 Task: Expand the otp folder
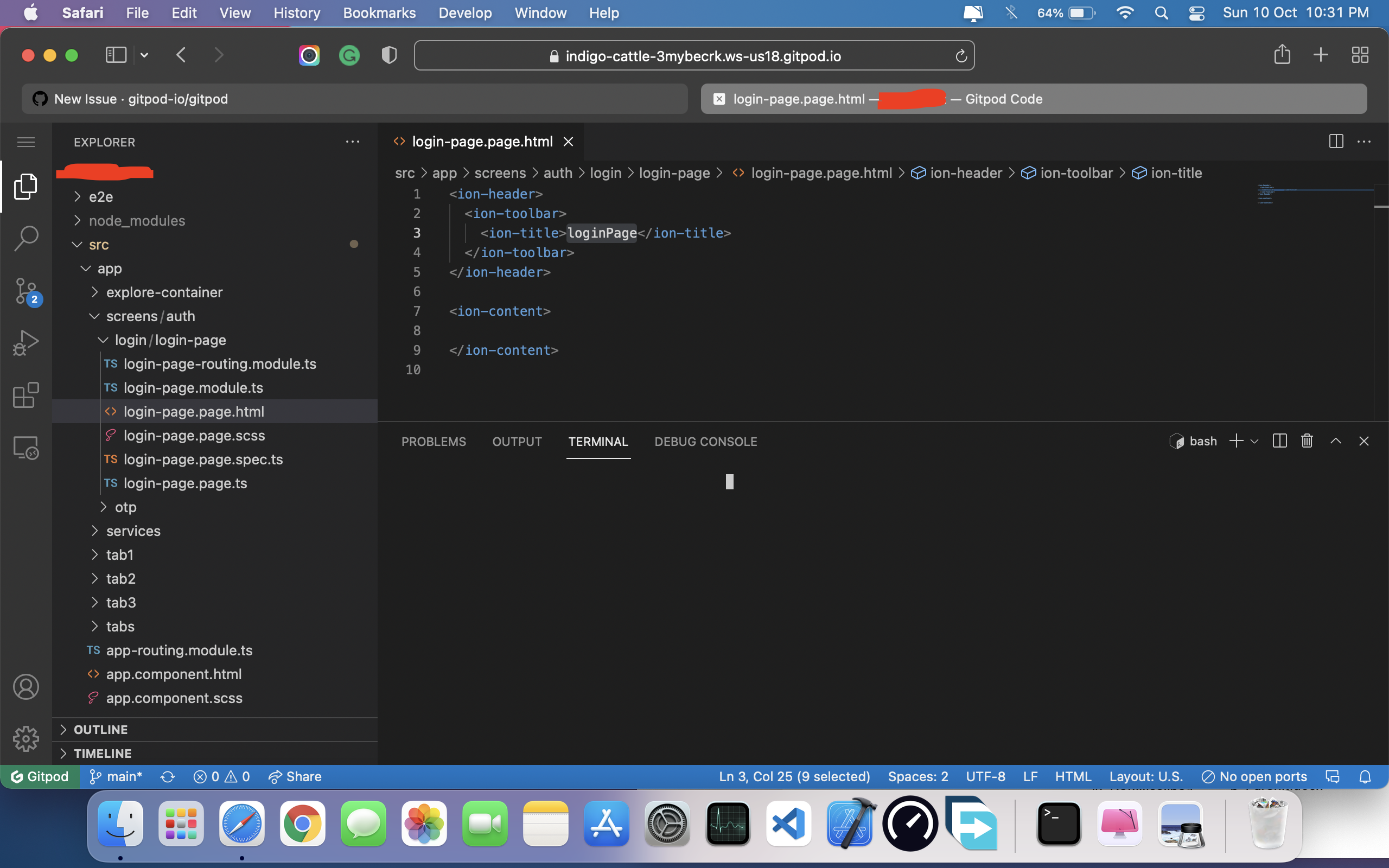coord(215,507)
